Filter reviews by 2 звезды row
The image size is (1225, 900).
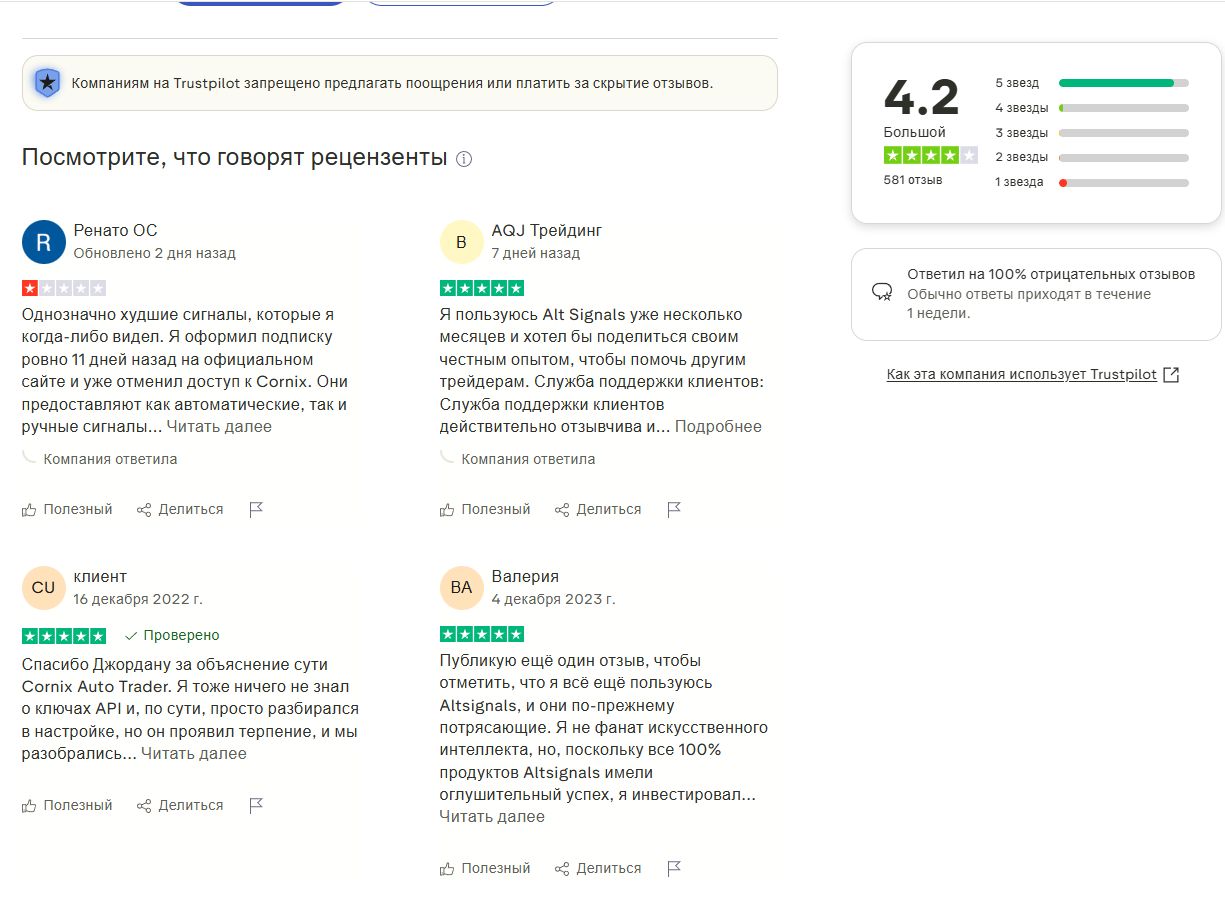coord(1092,157)
